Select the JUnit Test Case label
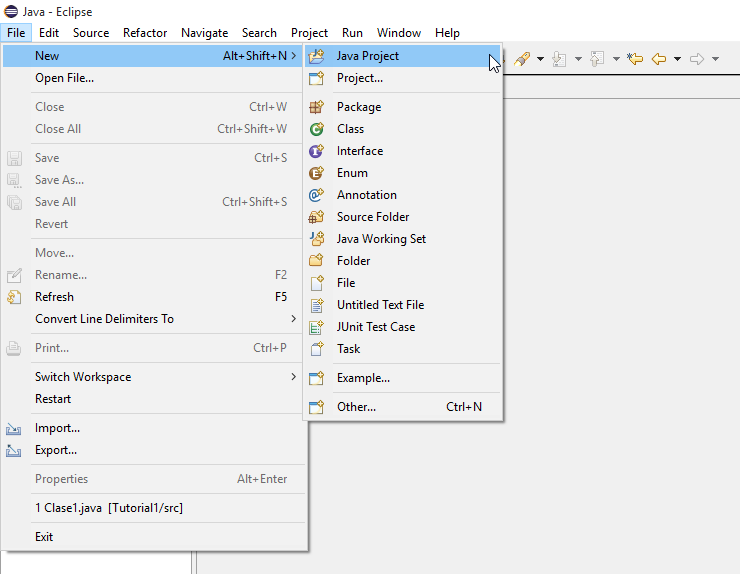The width and height of the screenshot is (740, 574). click(x=376, y=327)
